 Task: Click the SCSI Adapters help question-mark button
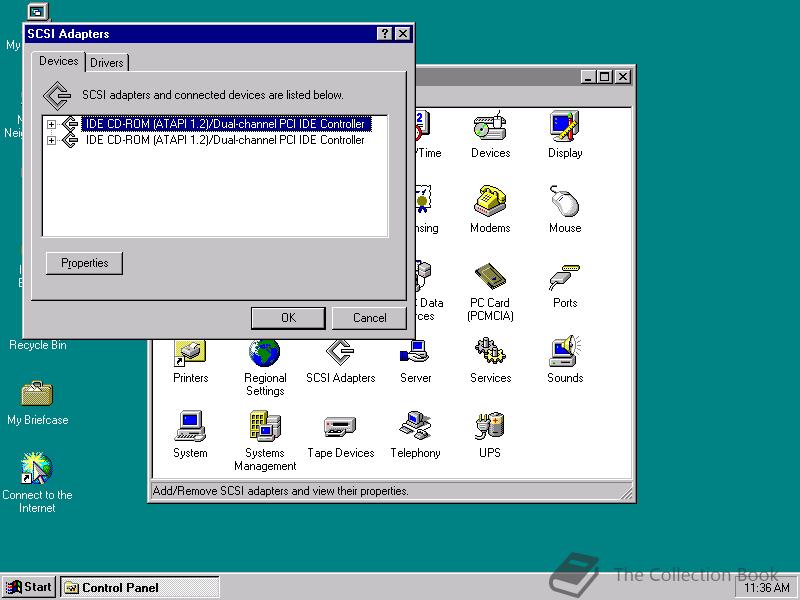[385, 34]
